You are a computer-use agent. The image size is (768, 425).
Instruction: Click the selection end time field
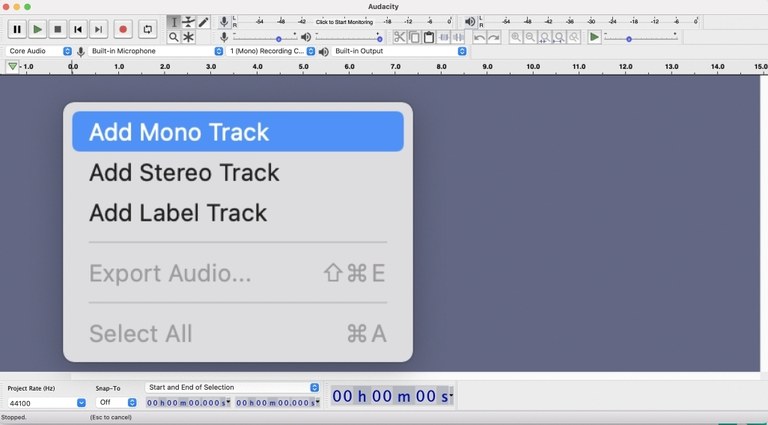(x=278, y=403)
